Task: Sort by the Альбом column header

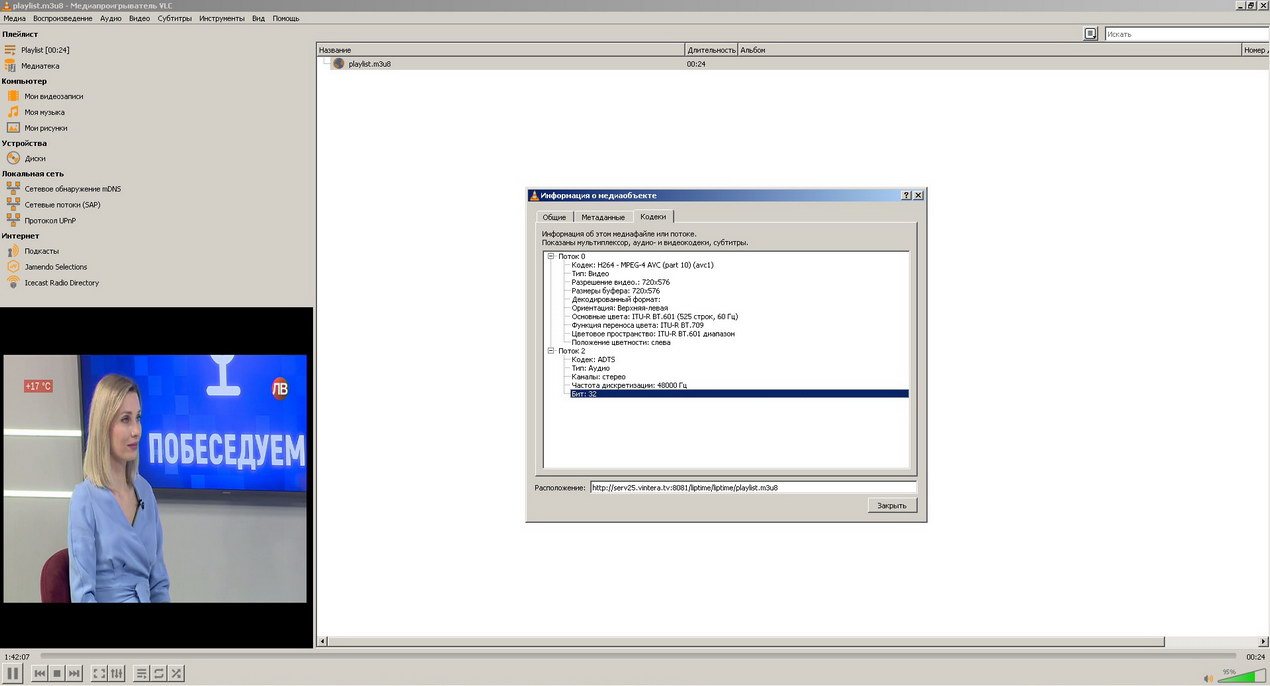Action: (x=988, y=50)
